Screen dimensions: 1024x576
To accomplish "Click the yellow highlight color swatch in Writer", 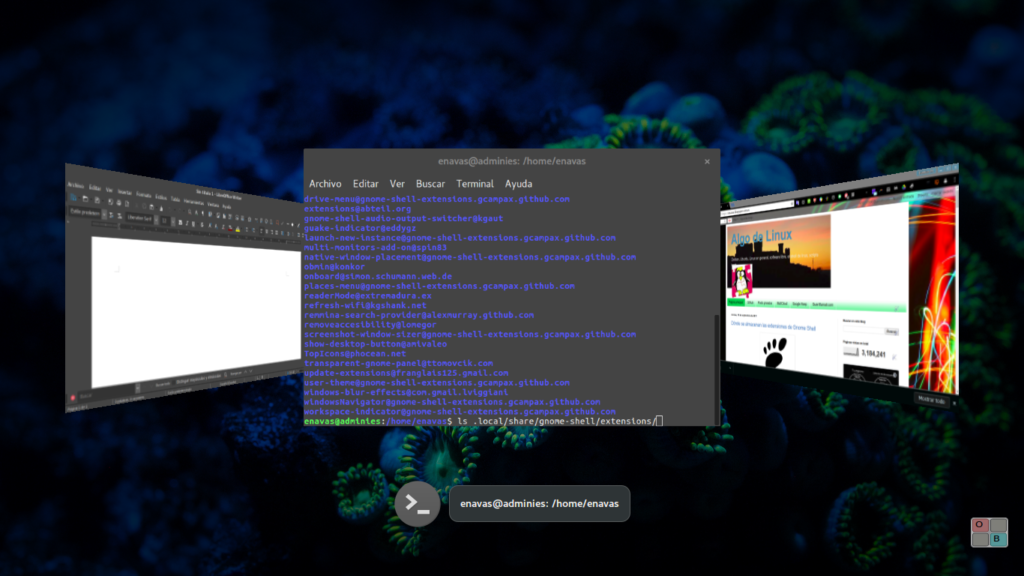I will [x=238, y=230].
